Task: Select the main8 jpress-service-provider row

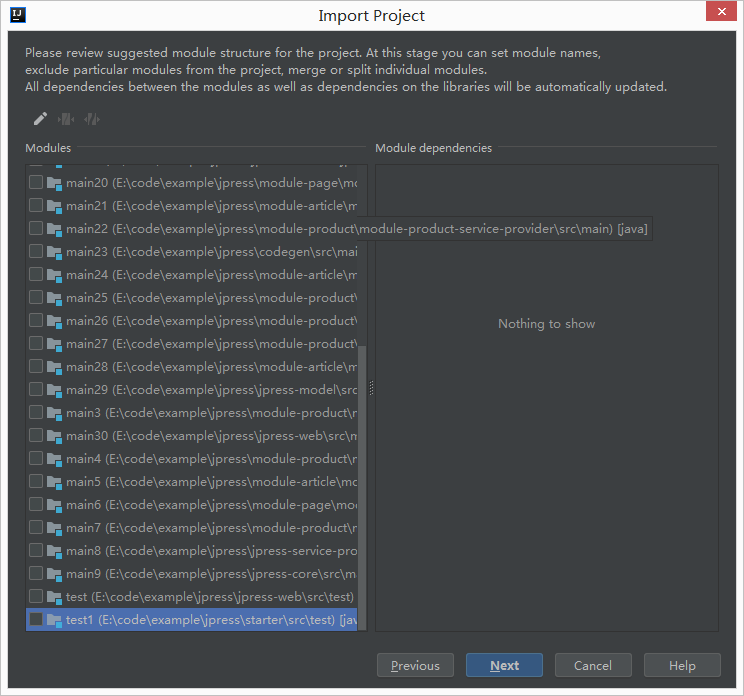Action: coord(210,551)
